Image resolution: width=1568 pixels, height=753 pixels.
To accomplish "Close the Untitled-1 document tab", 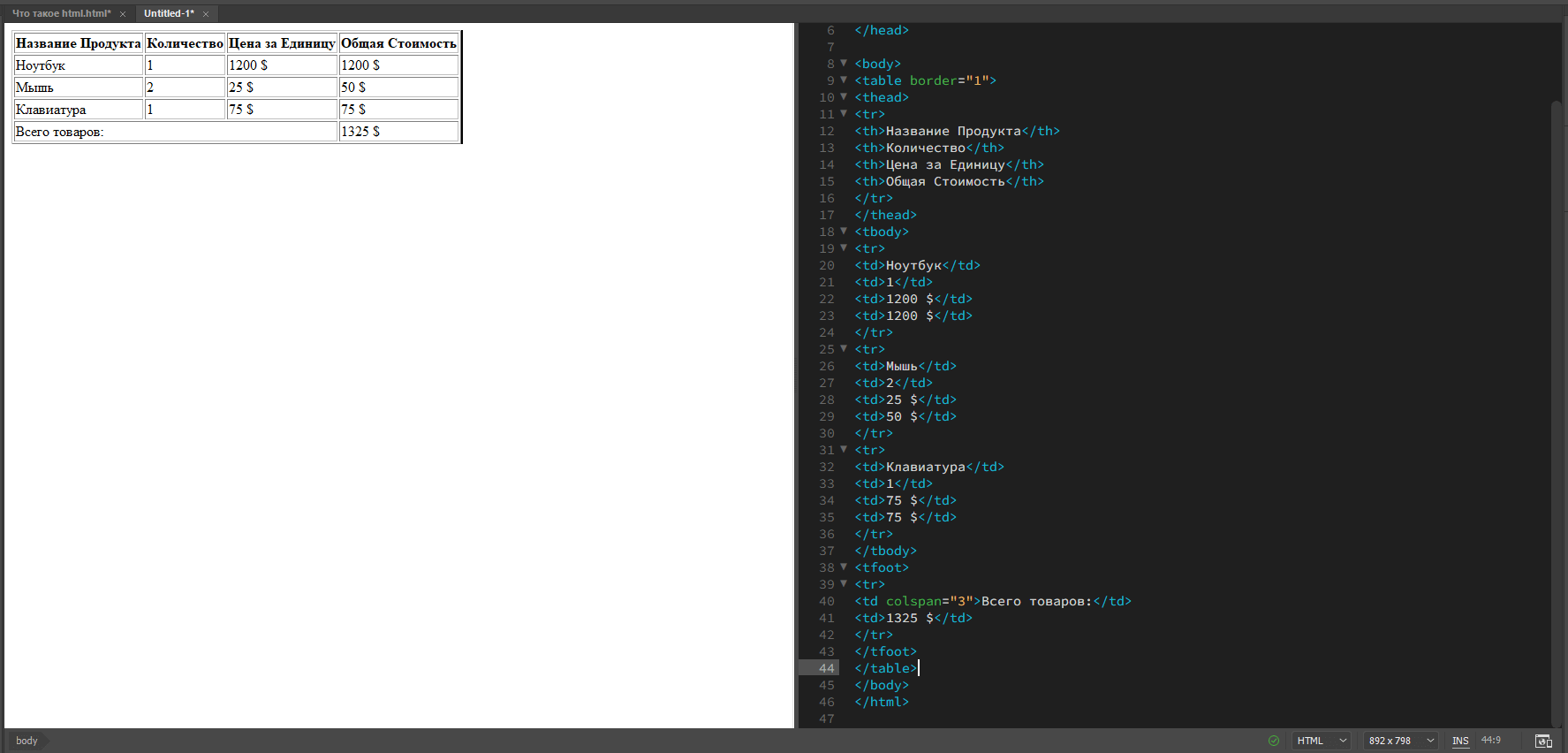I will 206,14.
